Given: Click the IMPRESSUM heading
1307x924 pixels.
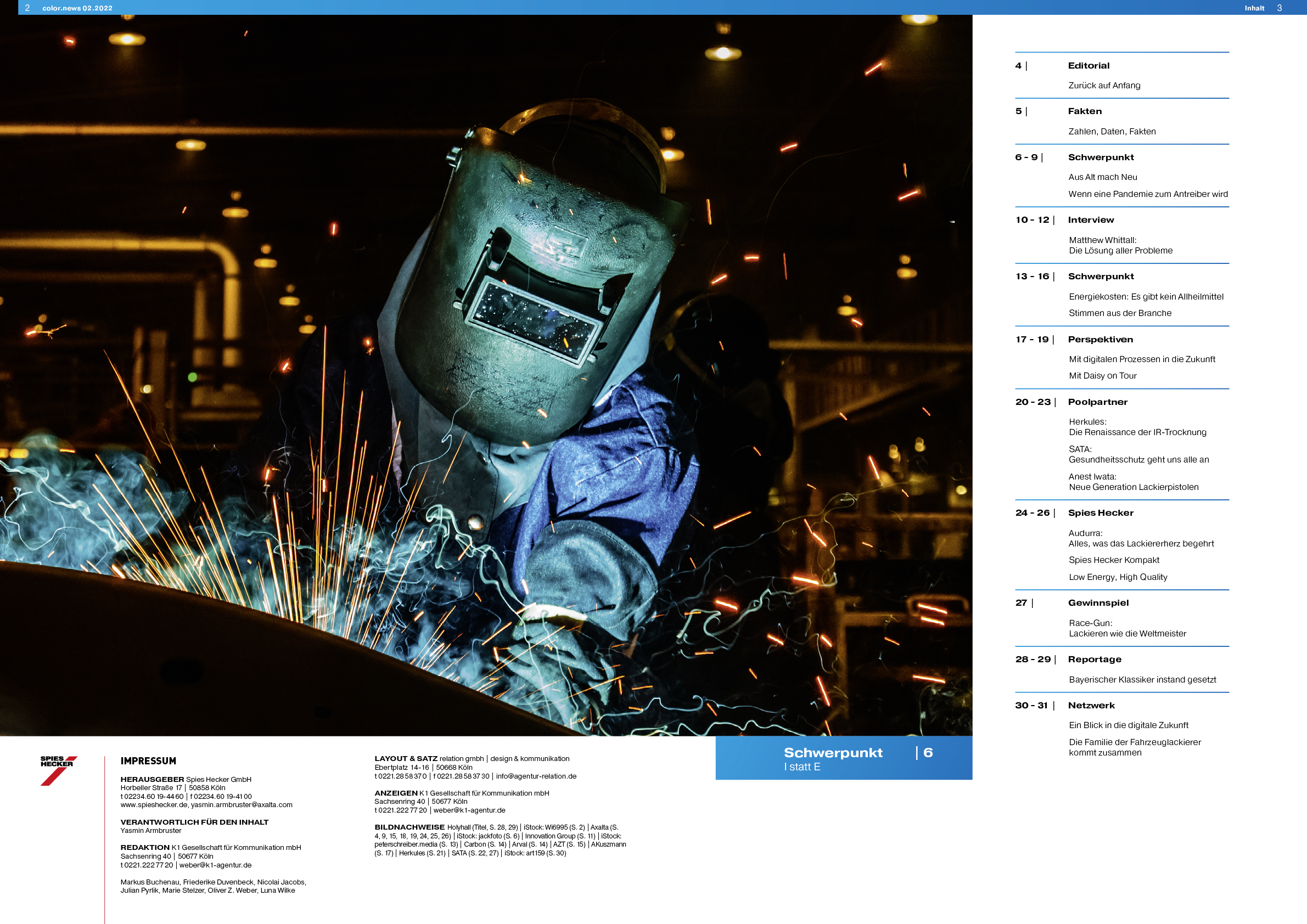Looking at the screenshot, I should point(148,760).
